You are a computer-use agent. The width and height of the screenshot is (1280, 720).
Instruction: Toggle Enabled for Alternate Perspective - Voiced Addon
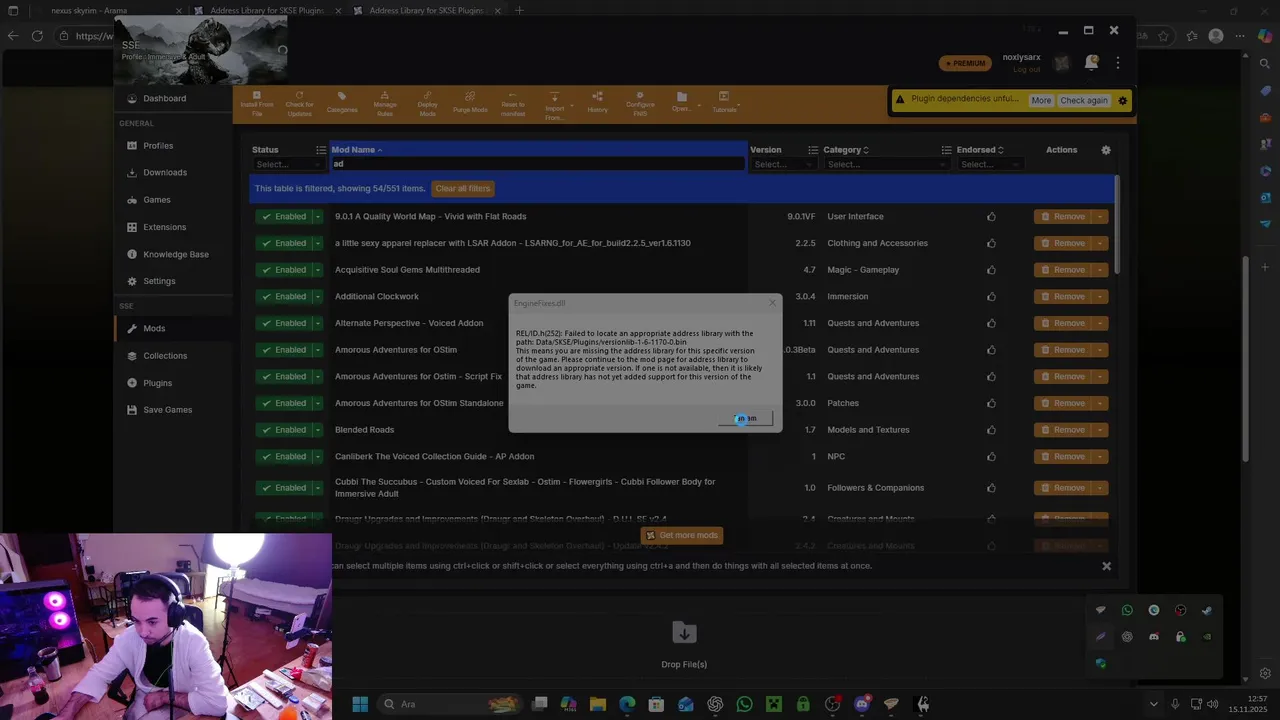pyautogui.click(x=283, y=323)
